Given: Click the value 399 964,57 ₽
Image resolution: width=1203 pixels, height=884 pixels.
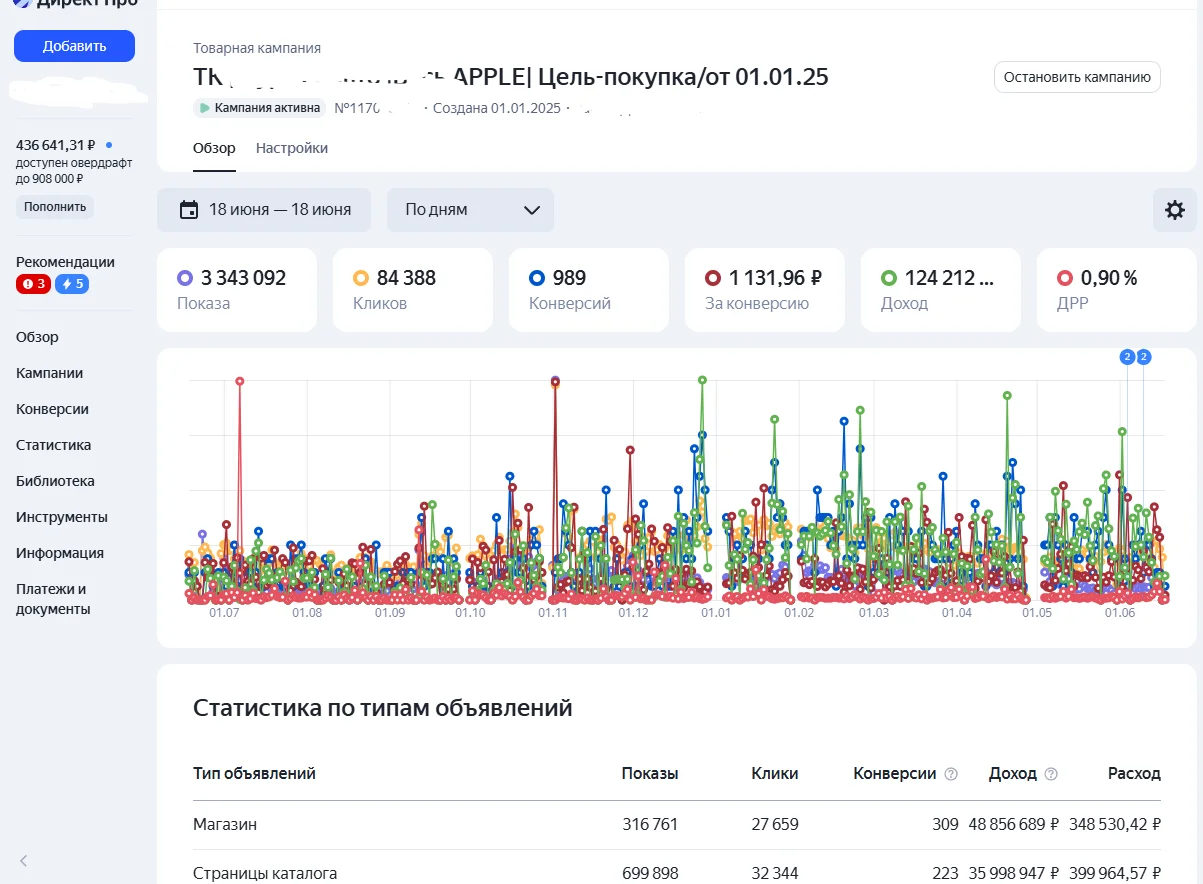Looking at the screenshot, I should (x=1114, y=874).
